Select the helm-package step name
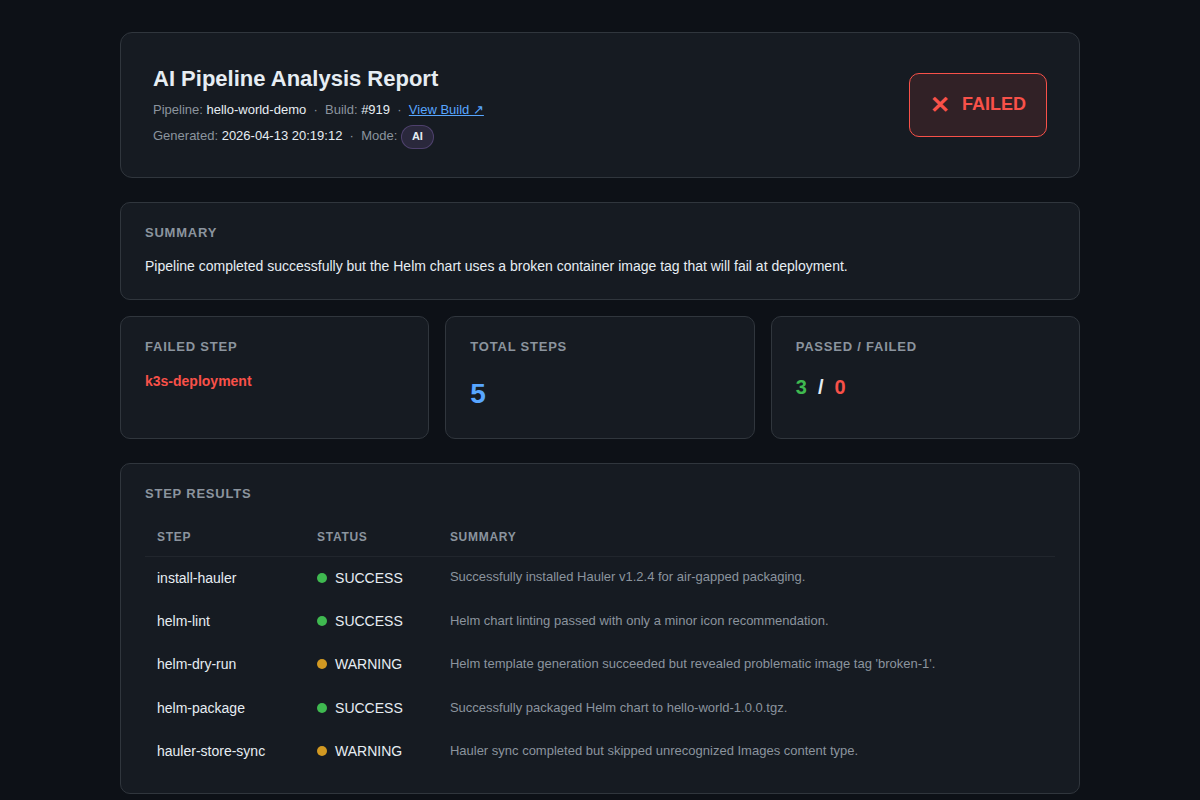This screenshot has width=1200, height=800. (201, 708)
